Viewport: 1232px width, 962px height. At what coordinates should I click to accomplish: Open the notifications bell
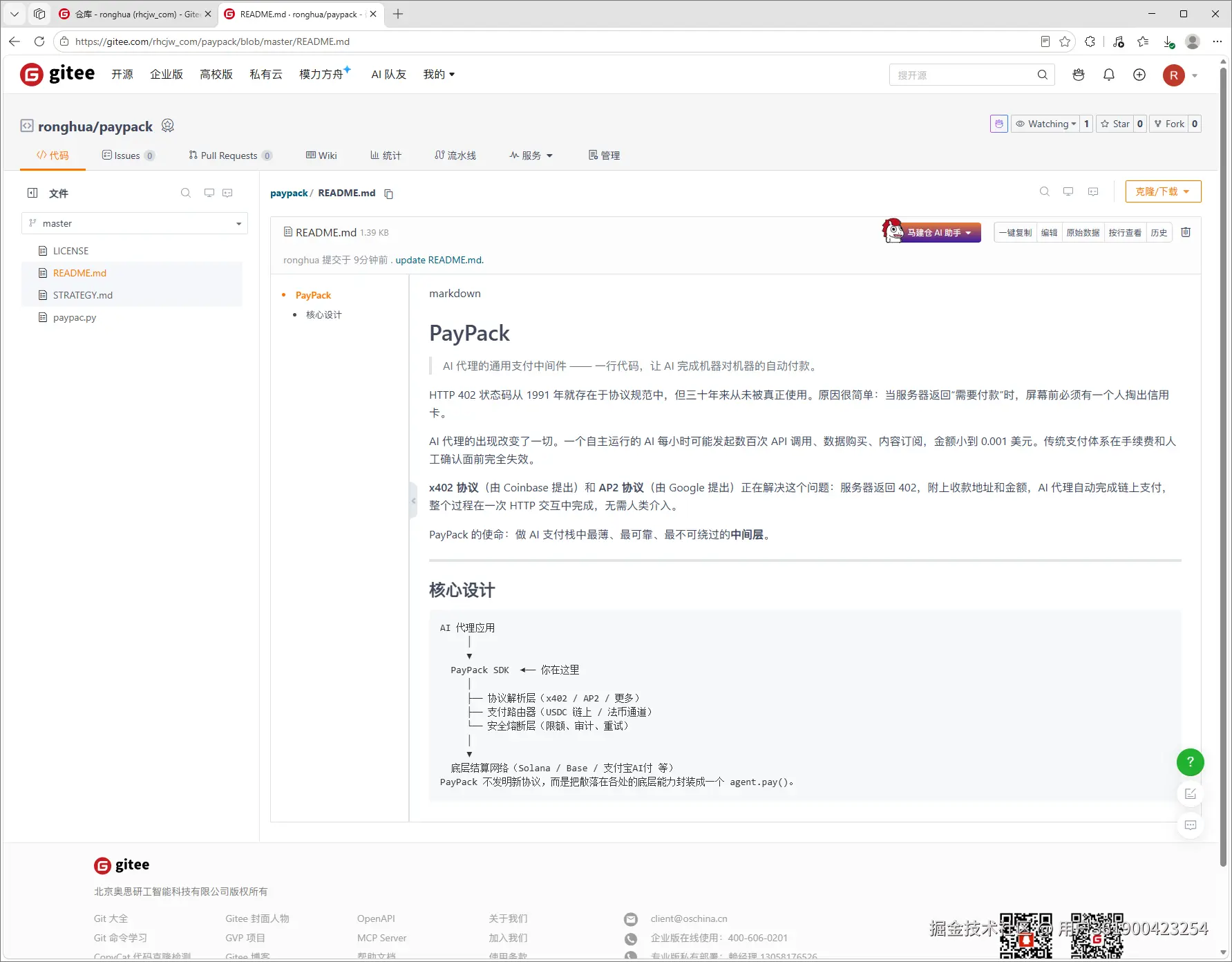point(1109,75)
